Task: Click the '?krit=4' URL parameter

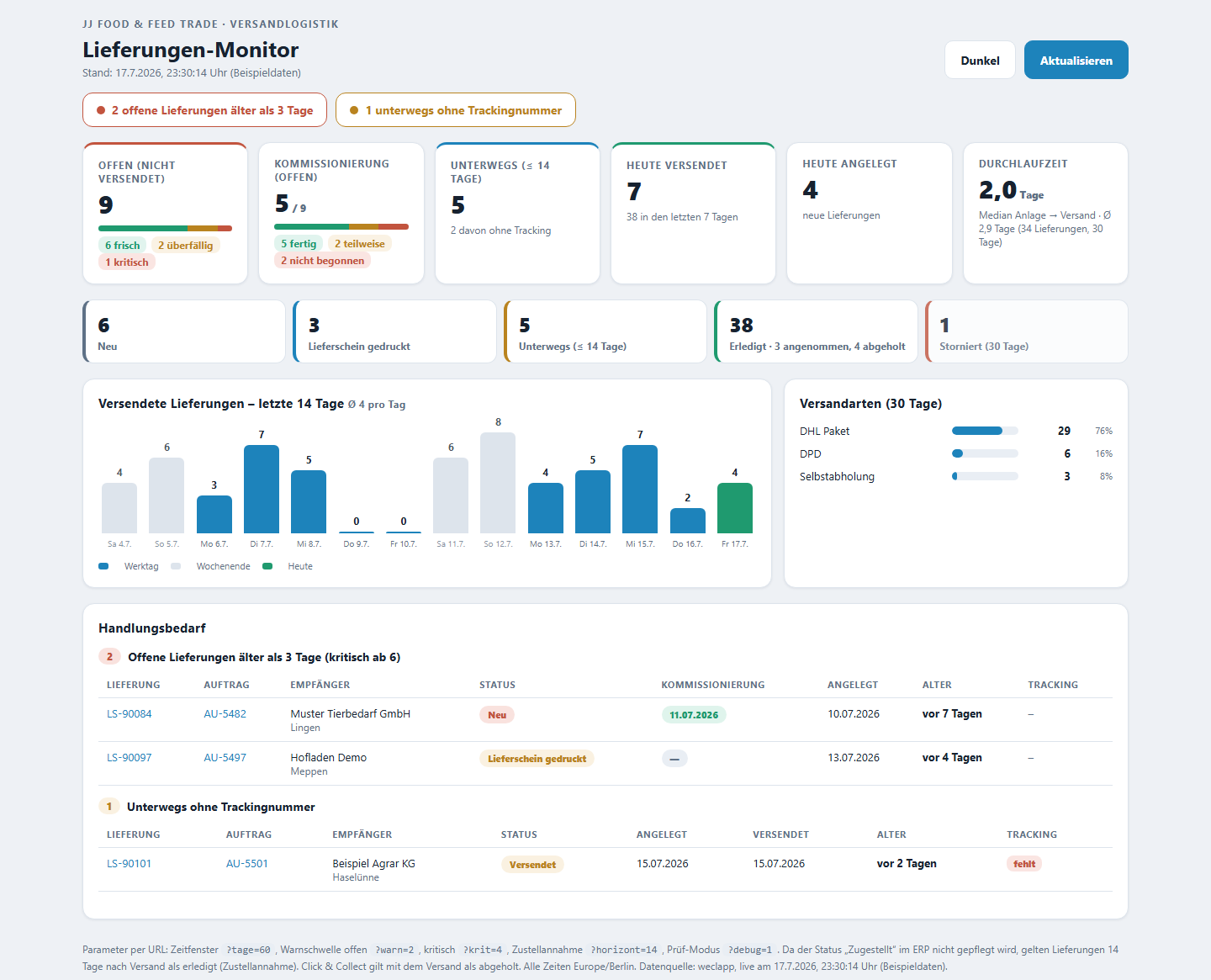Action: click(483, 950)
